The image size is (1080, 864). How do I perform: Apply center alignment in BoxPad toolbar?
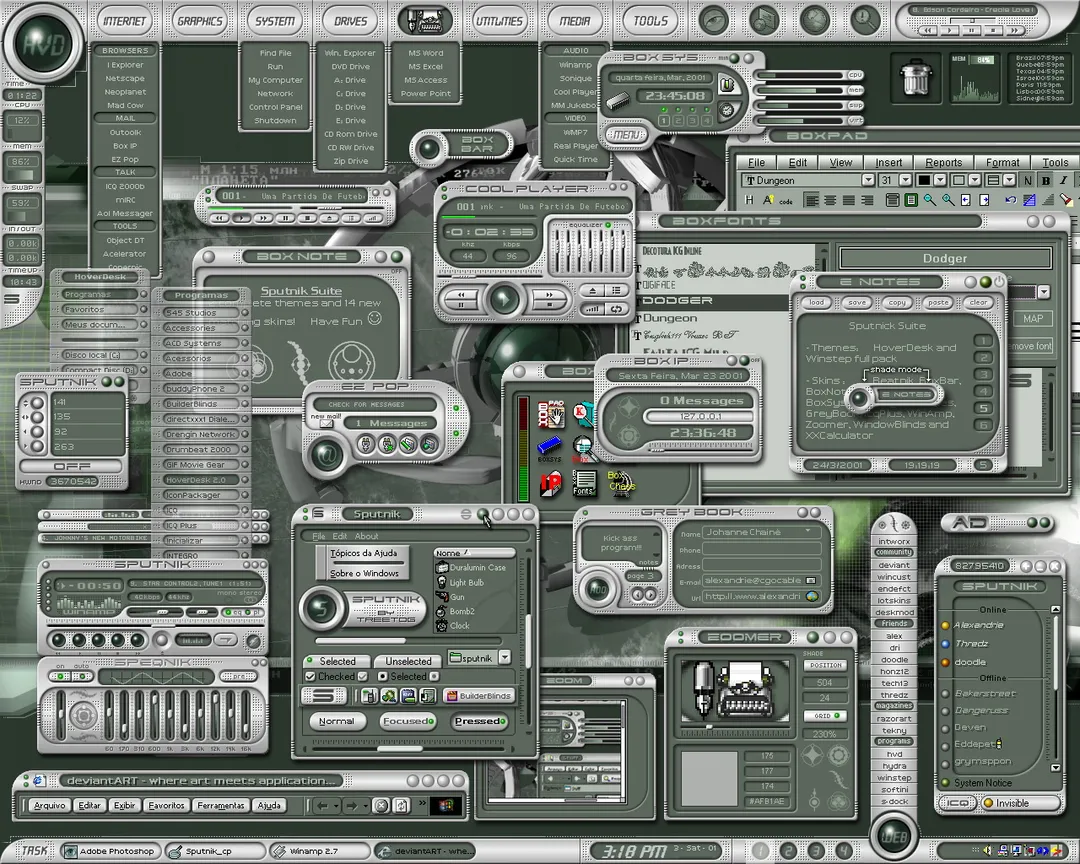tap(830, 200)
